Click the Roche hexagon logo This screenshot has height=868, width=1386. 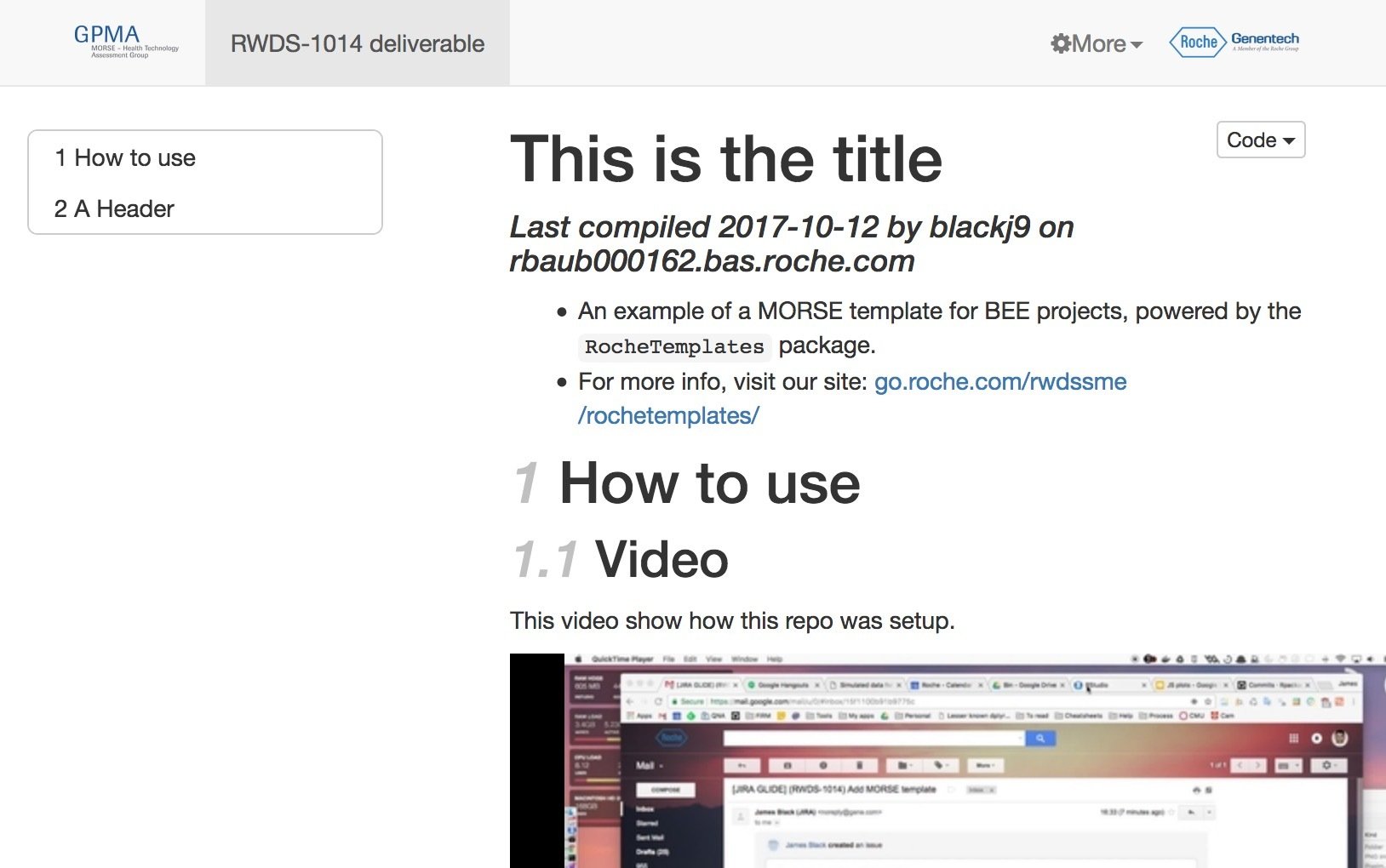[x=1197, y=42]
